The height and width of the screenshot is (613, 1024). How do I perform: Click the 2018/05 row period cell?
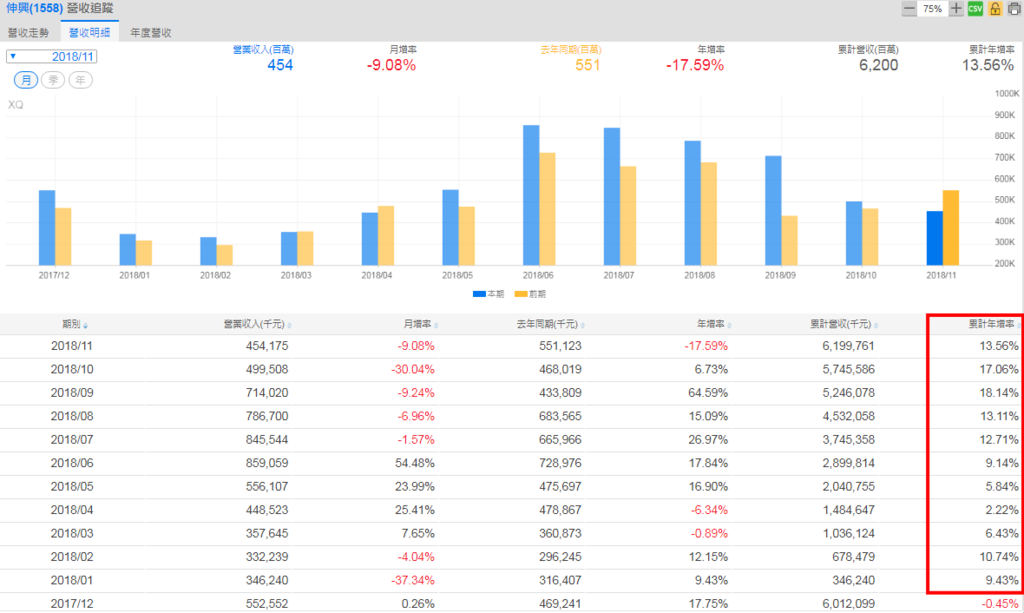click(72, 487)
